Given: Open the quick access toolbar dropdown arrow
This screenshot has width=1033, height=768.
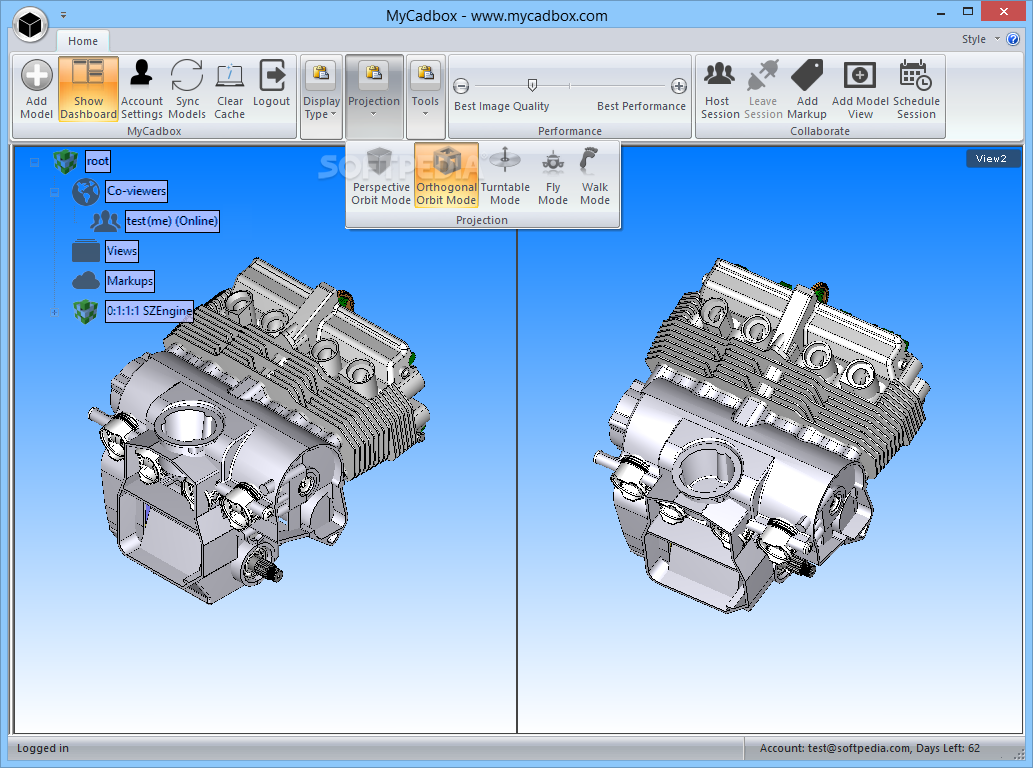Looking at the screenshot, I should coord(63,14).
